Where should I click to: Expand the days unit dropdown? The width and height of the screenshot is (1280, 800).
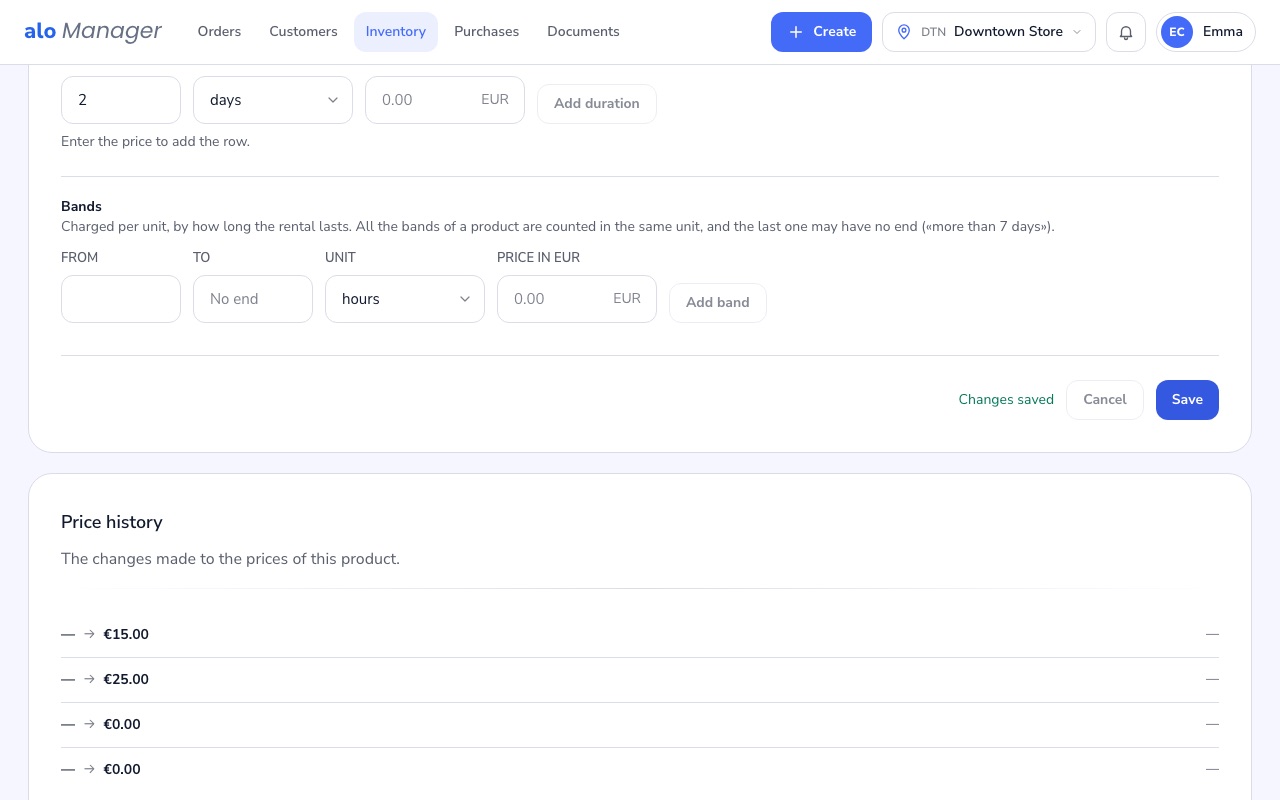273,100
